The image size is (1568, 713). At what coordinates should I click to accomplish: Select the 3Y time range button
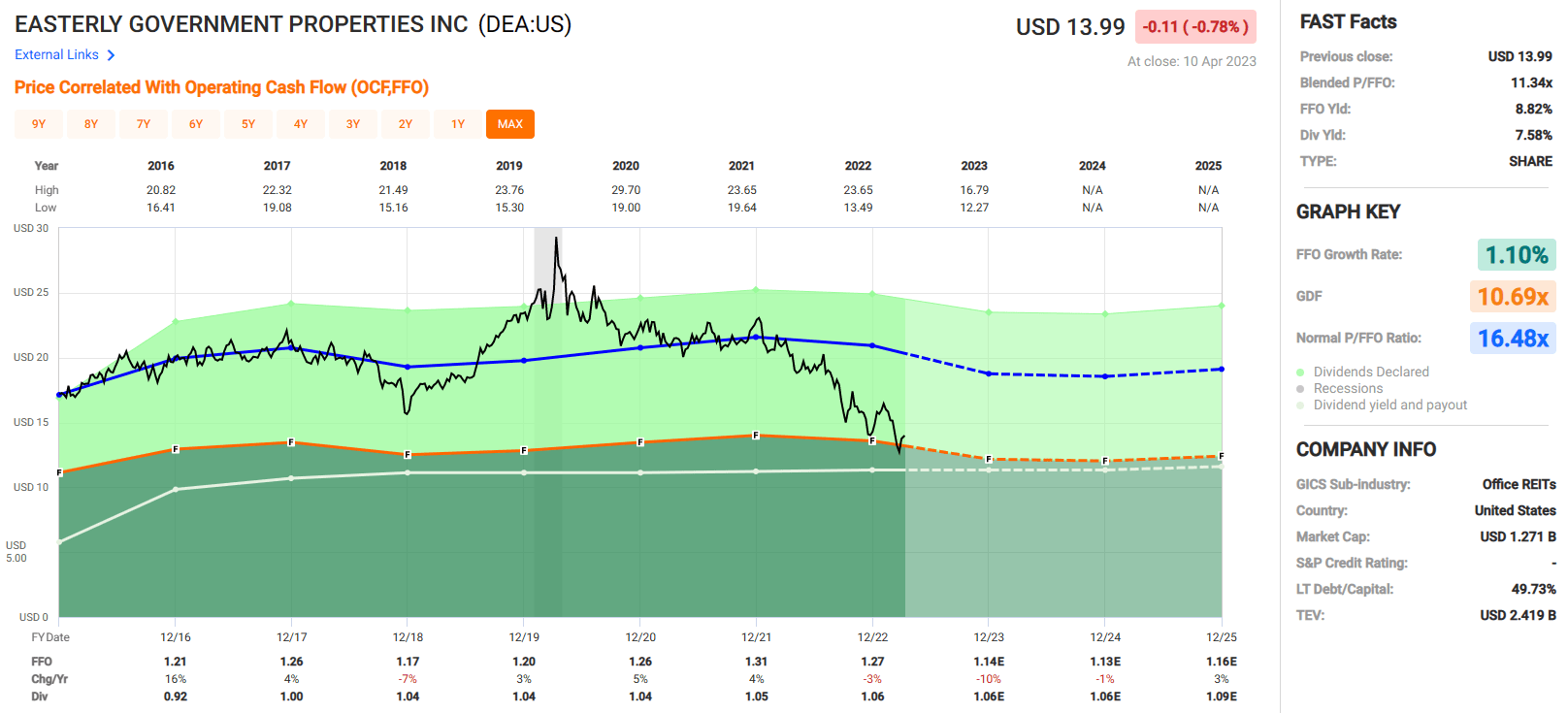(353, 124)
